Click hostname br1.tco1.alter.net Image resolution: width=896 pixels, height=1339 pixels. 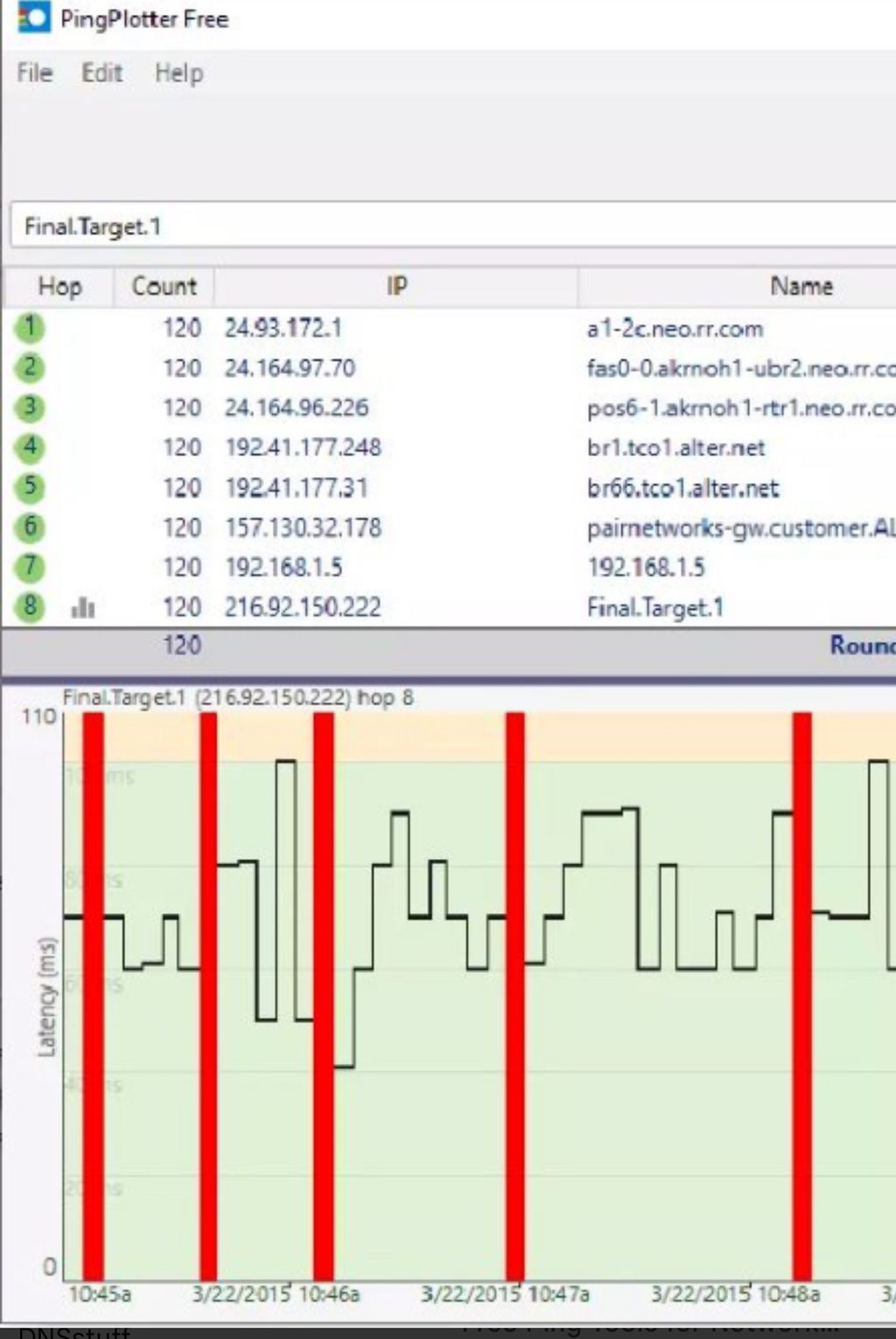coord(675,448)
